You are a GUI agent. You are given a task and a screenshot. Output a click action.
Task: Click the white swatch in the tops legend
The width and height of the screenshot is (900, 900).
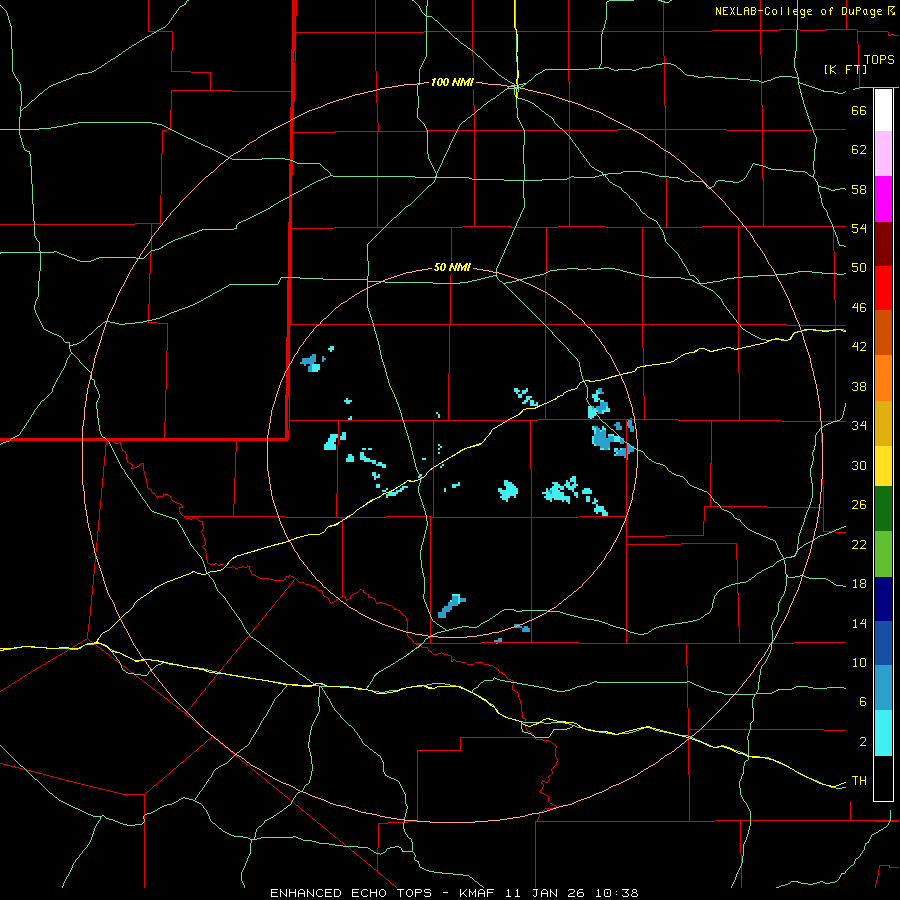[x=883, y=110]
